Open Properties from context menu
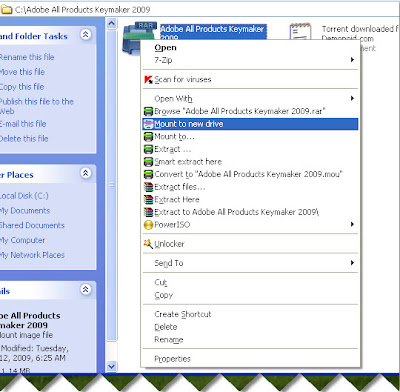 pos(250,359)
